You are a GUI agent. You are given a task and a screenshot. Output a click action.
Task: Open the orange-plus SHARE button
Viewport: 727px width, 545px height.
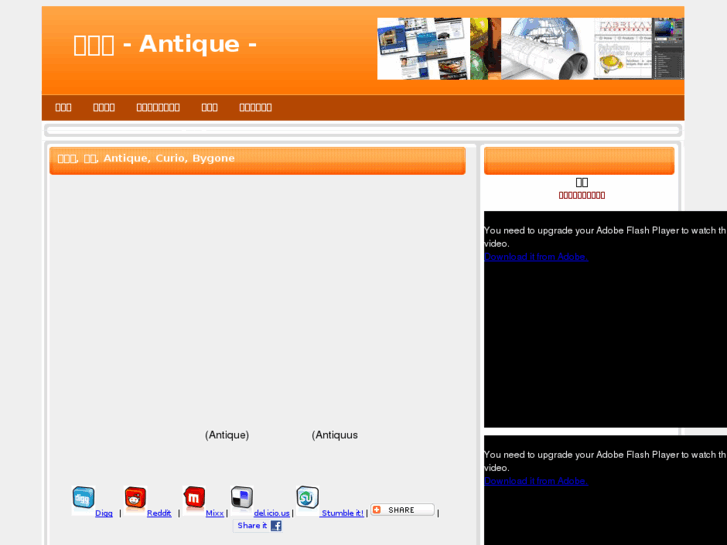[x=402, y=510]
